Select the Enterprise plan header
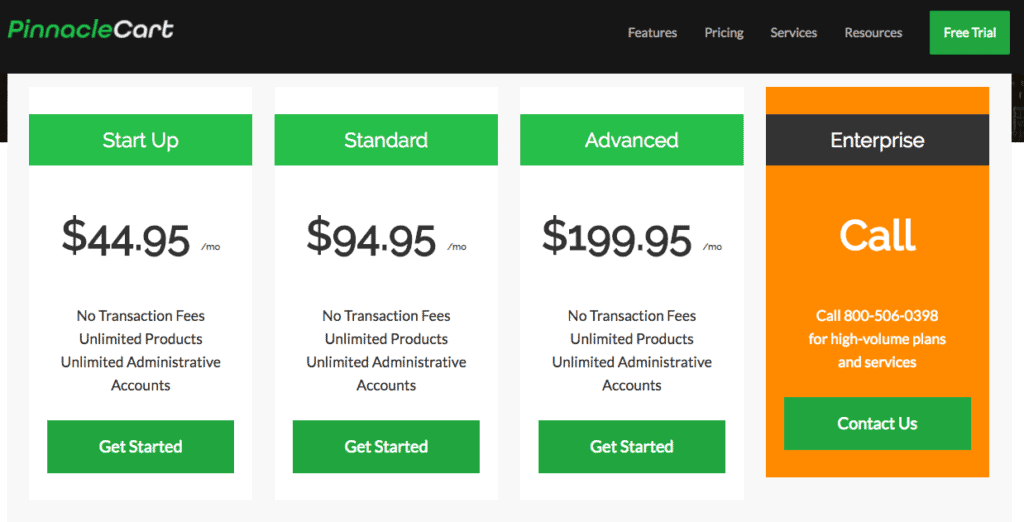 pyautogui.click(x=877, y=140)
